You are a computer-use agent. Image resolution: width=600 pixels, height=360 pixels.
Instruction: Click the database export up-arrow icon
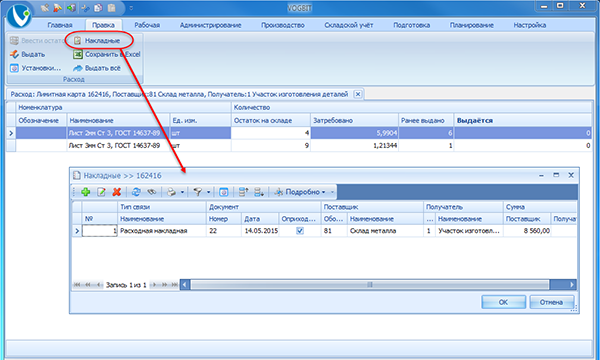click(243, 192)
